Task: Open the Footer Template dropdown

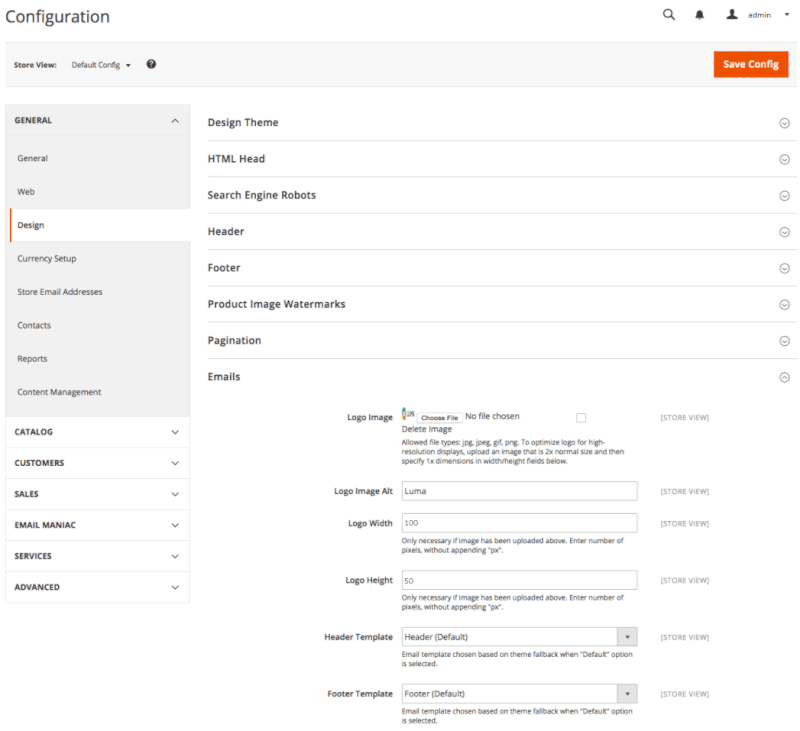Action: [627, 693]
